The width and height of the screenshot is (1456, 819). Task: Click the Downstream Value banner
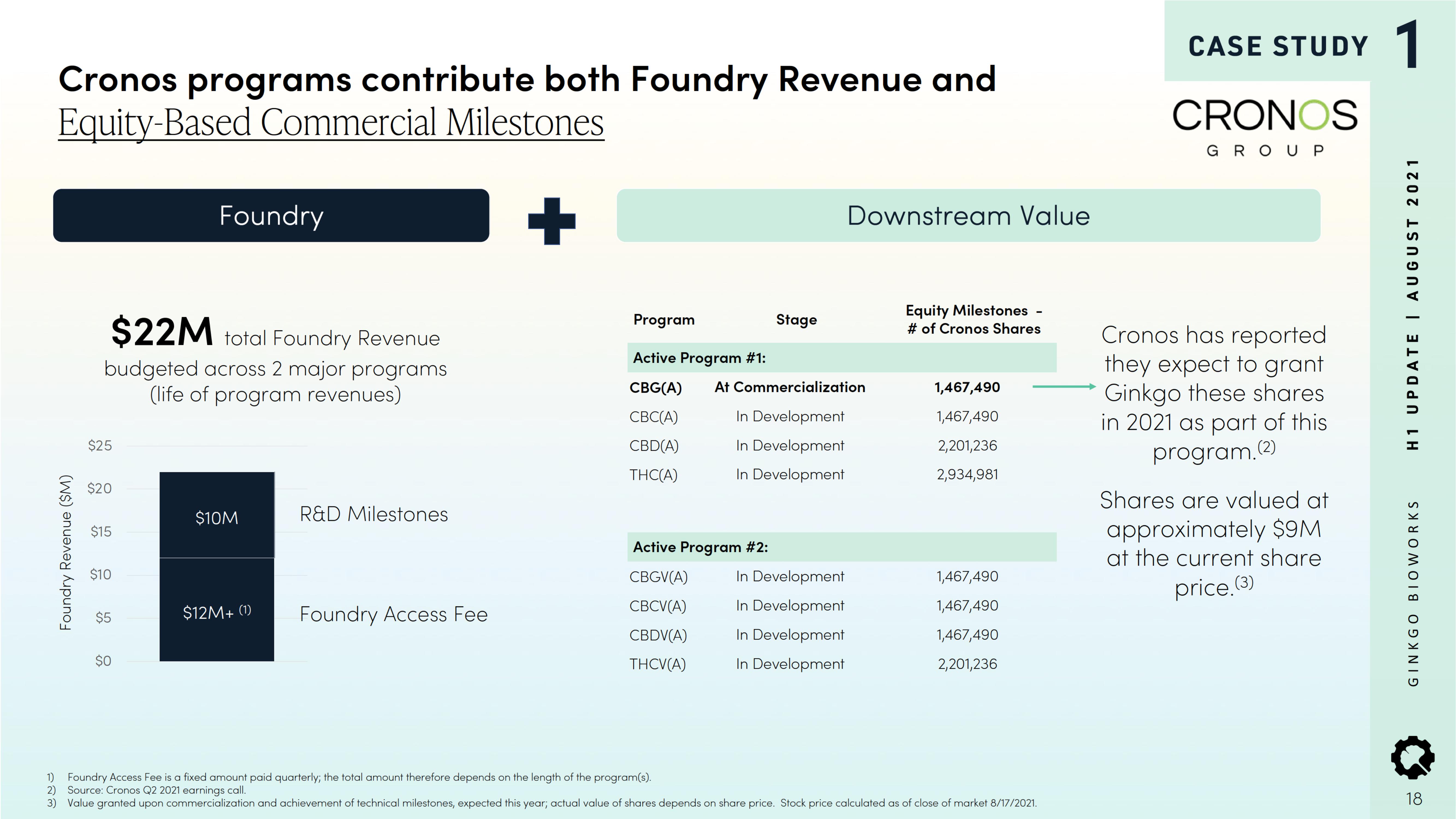968,215
